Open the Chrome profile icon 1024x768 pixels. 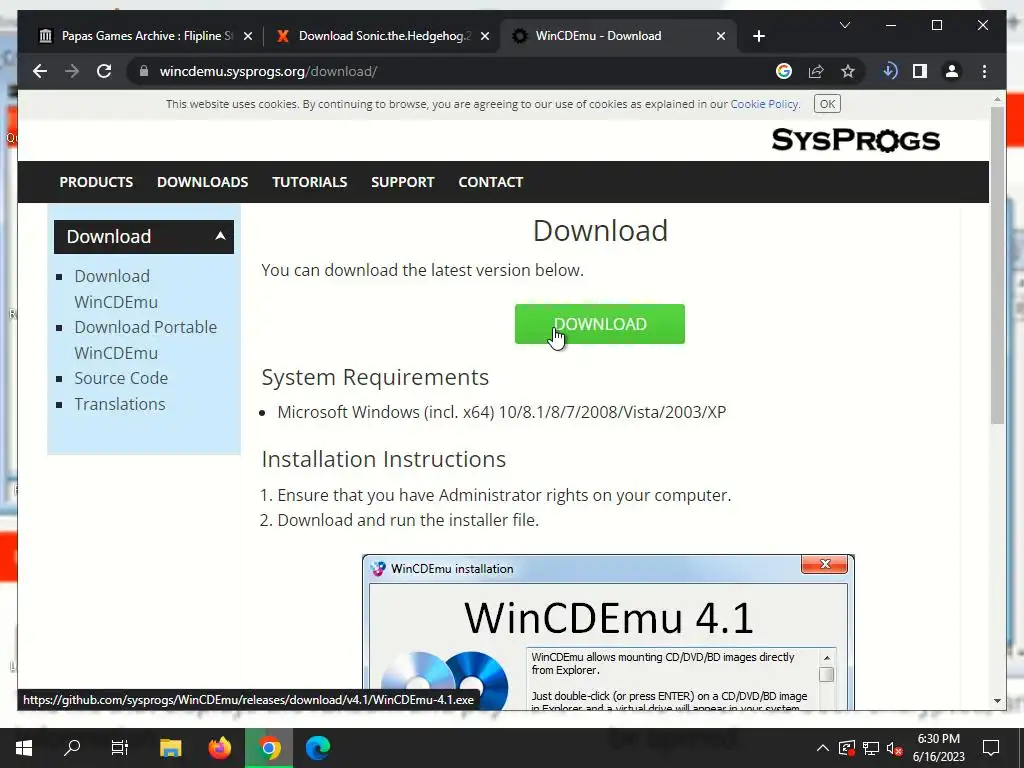952,71
